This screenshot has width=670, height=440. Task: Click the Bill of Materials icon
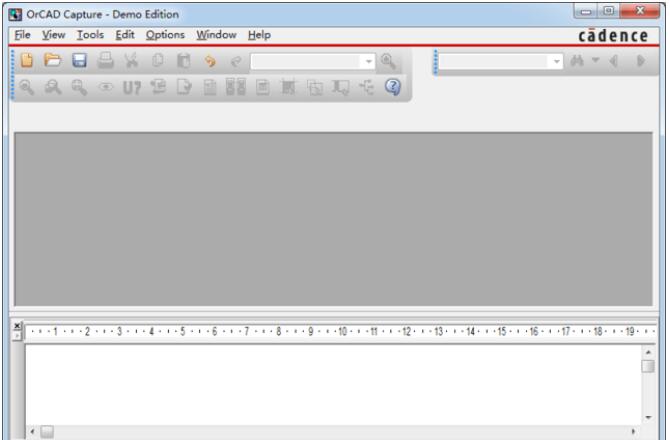coord(262,87)
